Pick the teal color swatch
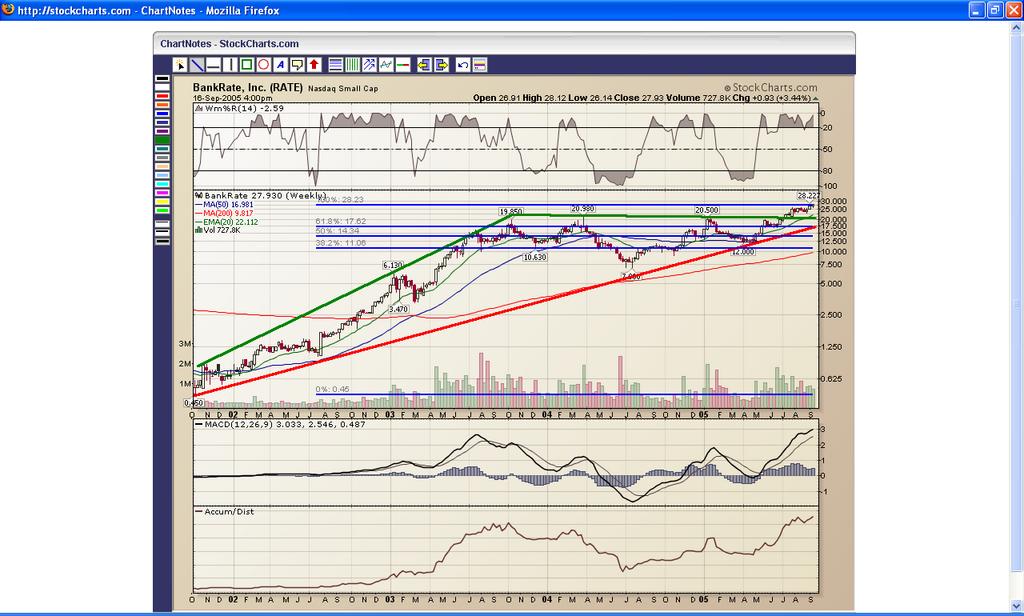 tap(162, 149)
